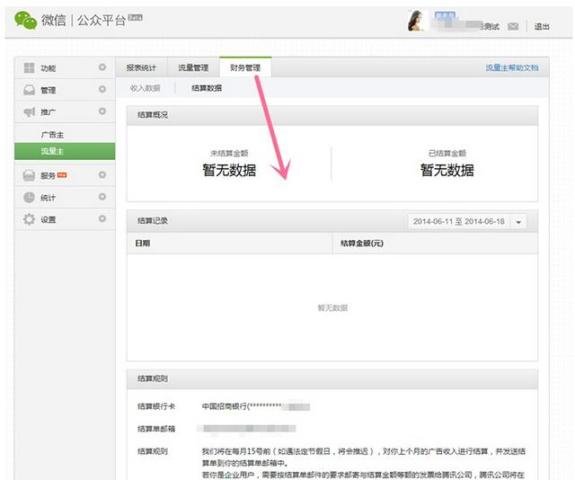Collapse the 推广 section circle toggle
This screenshot has height=480, width=575.
click(x=102, y=111)
